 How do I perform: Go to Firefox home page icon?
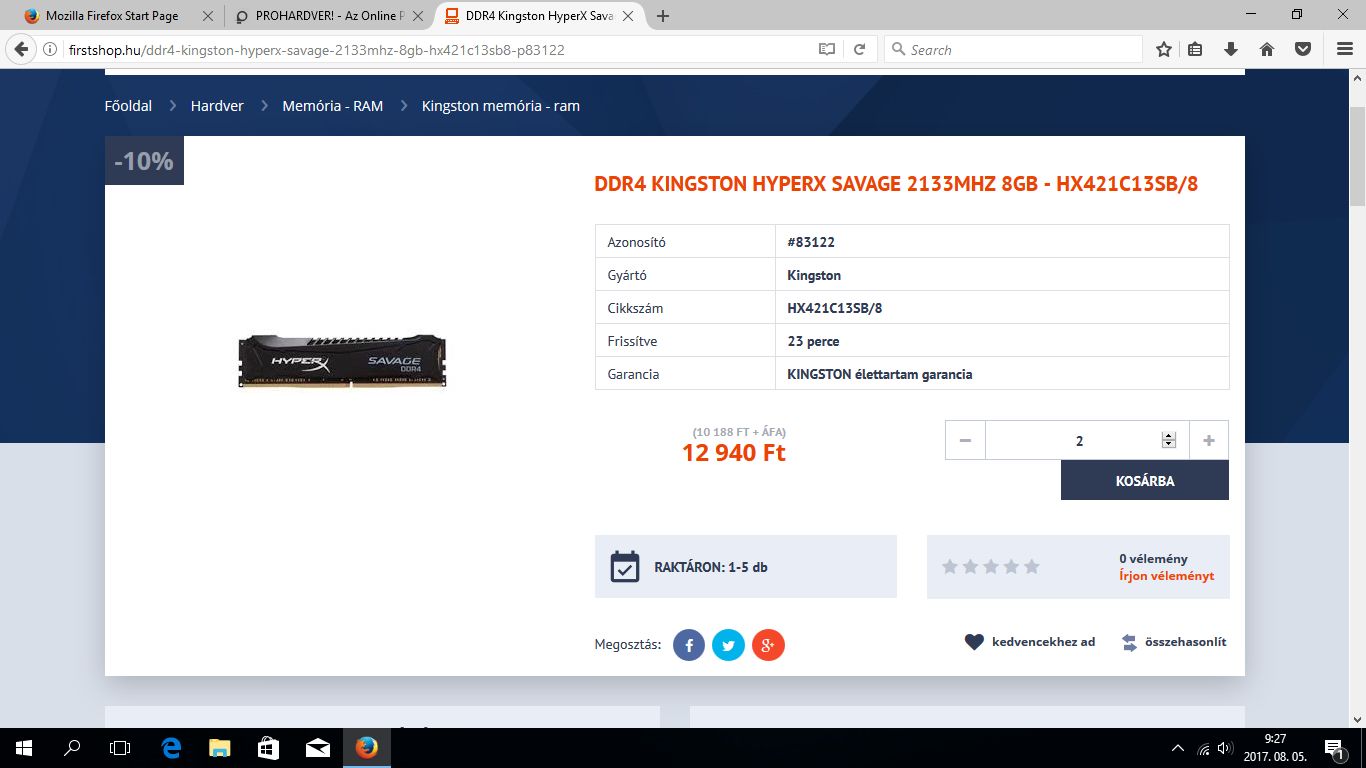pos(1267,49)
